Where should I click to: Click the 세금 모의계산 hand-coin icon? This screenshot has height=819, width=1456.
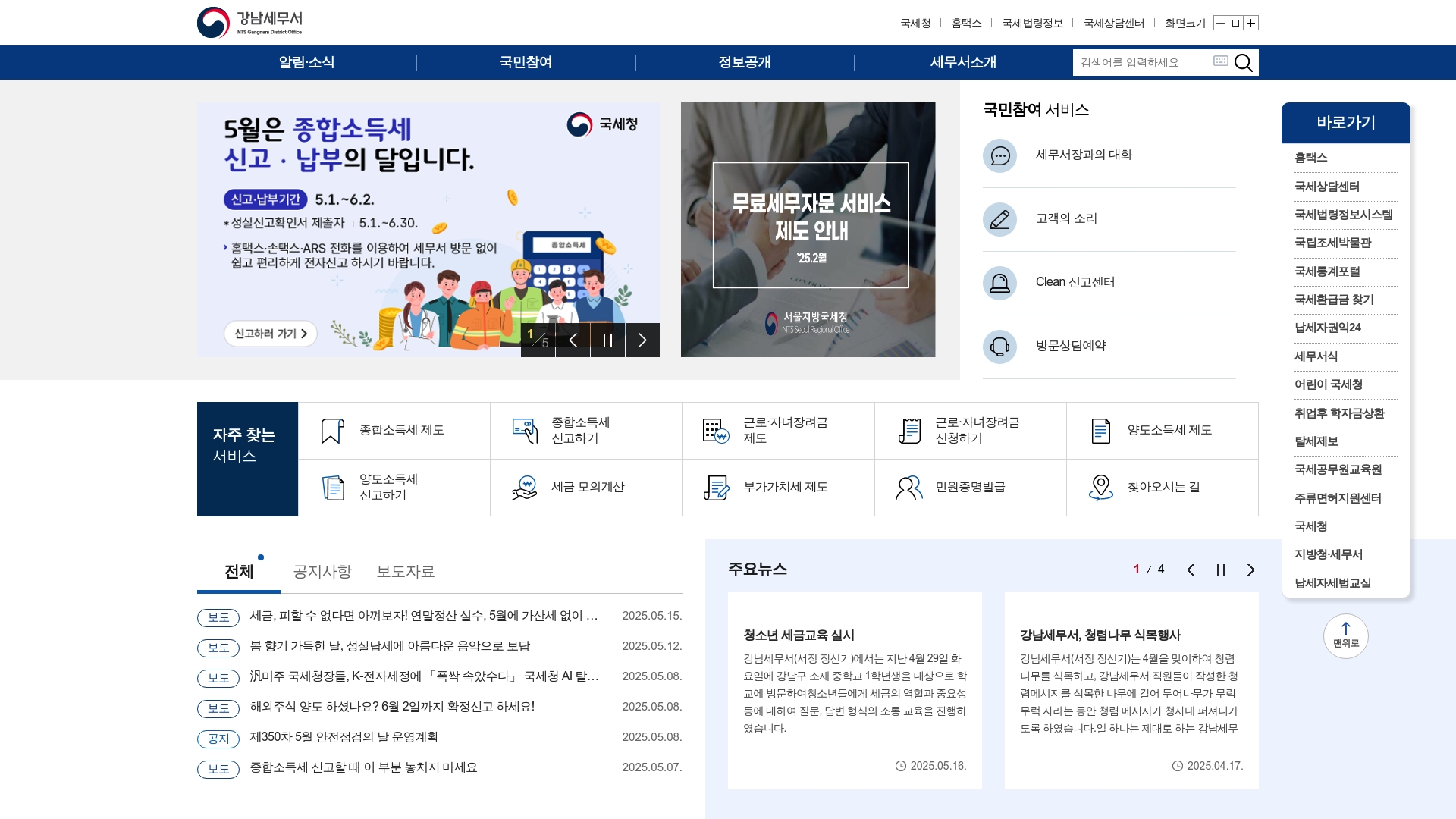coord(525,487)
